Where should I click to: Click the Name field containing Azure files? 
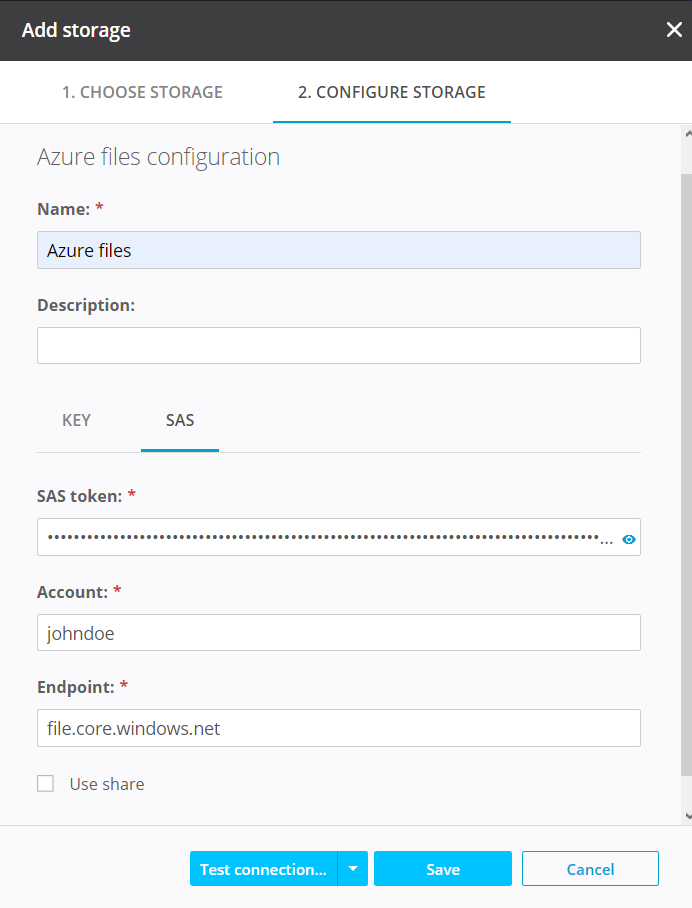point(338,250)
